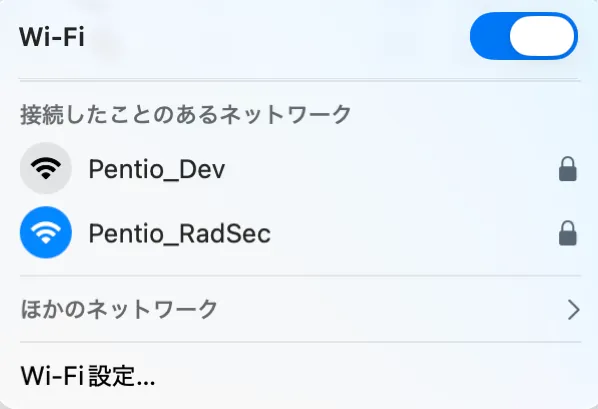
Task: Click the three dots after Wi-Fi設定
Action: [x=145, y=383]
